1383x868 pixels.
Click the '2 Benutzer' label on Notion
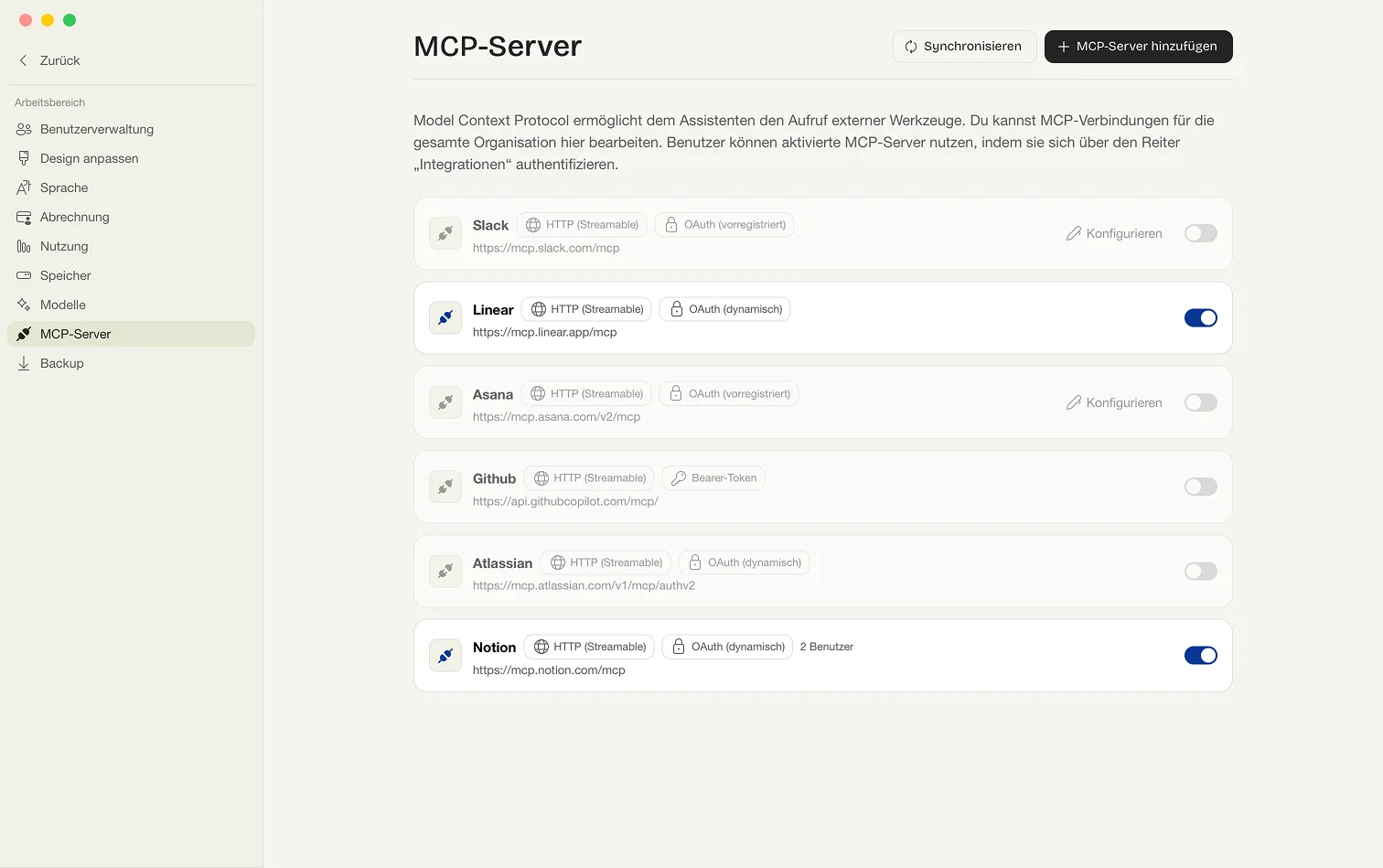pos(827,647)
